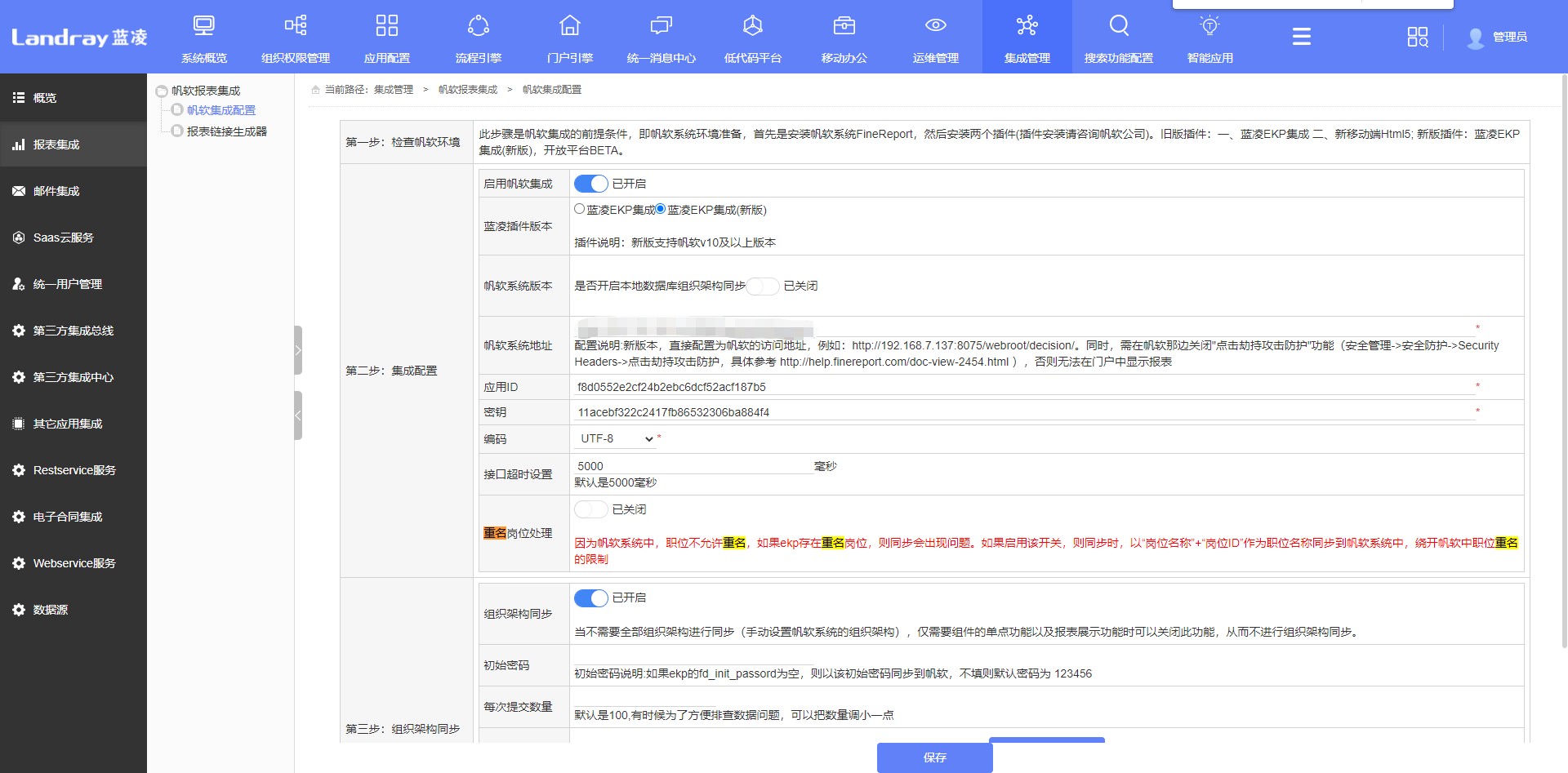Image resolution: width=1568 pixels, height=773 pixels.
Task: Open the Saas云服务 sidebar menu
Action: click(73, 238)
